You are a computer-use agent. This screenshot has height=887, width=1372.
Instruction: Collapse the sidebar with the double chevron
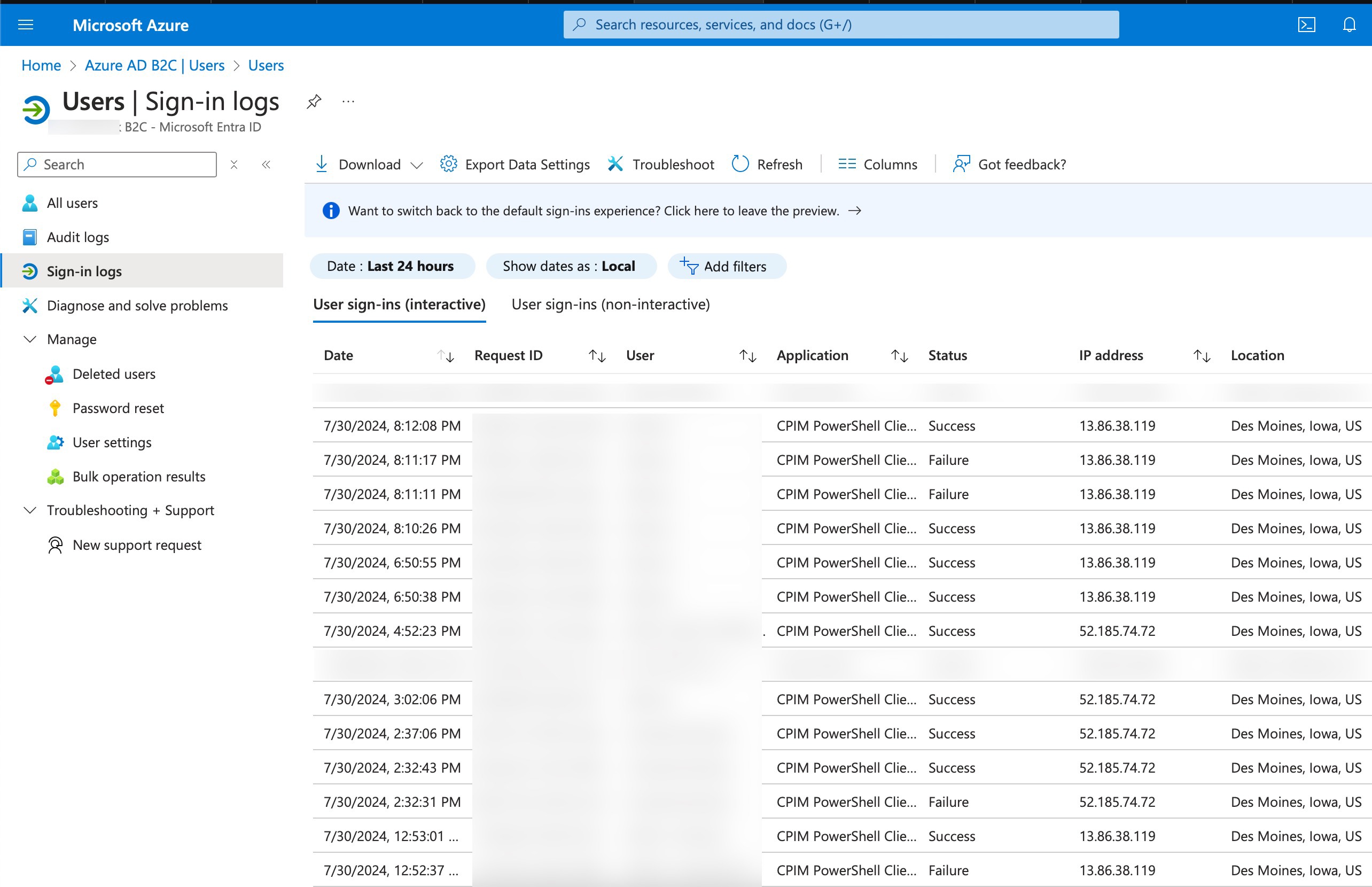point(266,165)
